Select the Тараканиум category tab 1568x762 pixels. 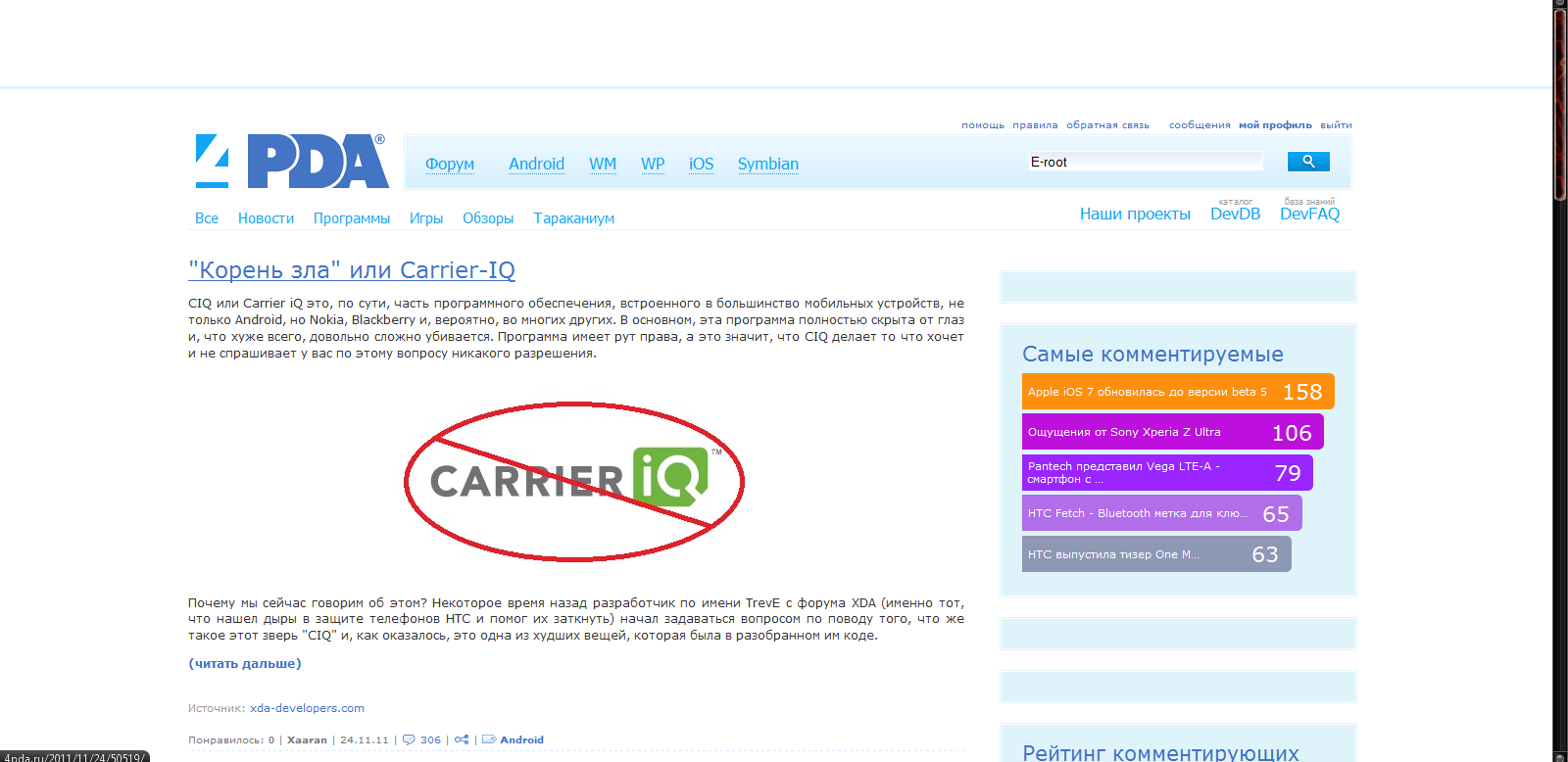click(573, 218)
